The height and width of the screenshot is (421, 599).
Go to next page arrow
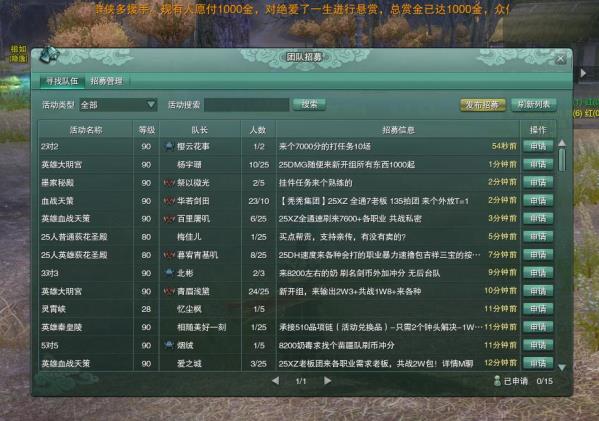(327, 381)
